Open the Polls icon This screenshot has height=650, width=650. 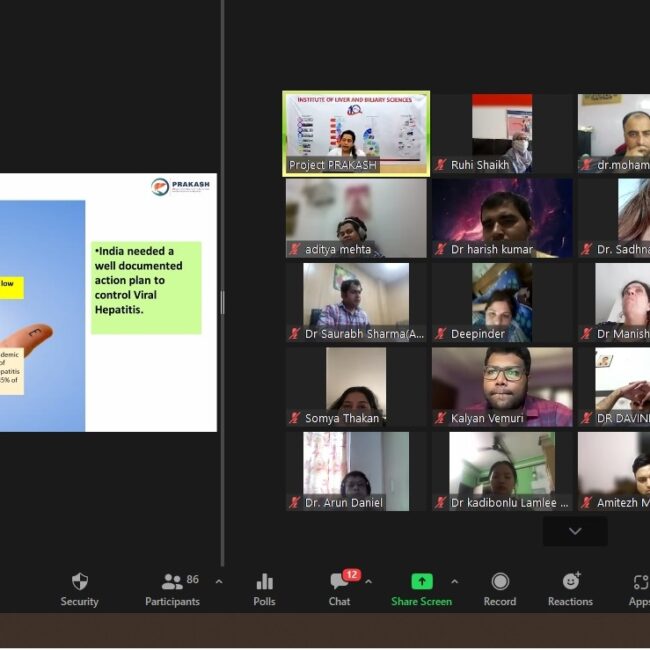(264, 589)
